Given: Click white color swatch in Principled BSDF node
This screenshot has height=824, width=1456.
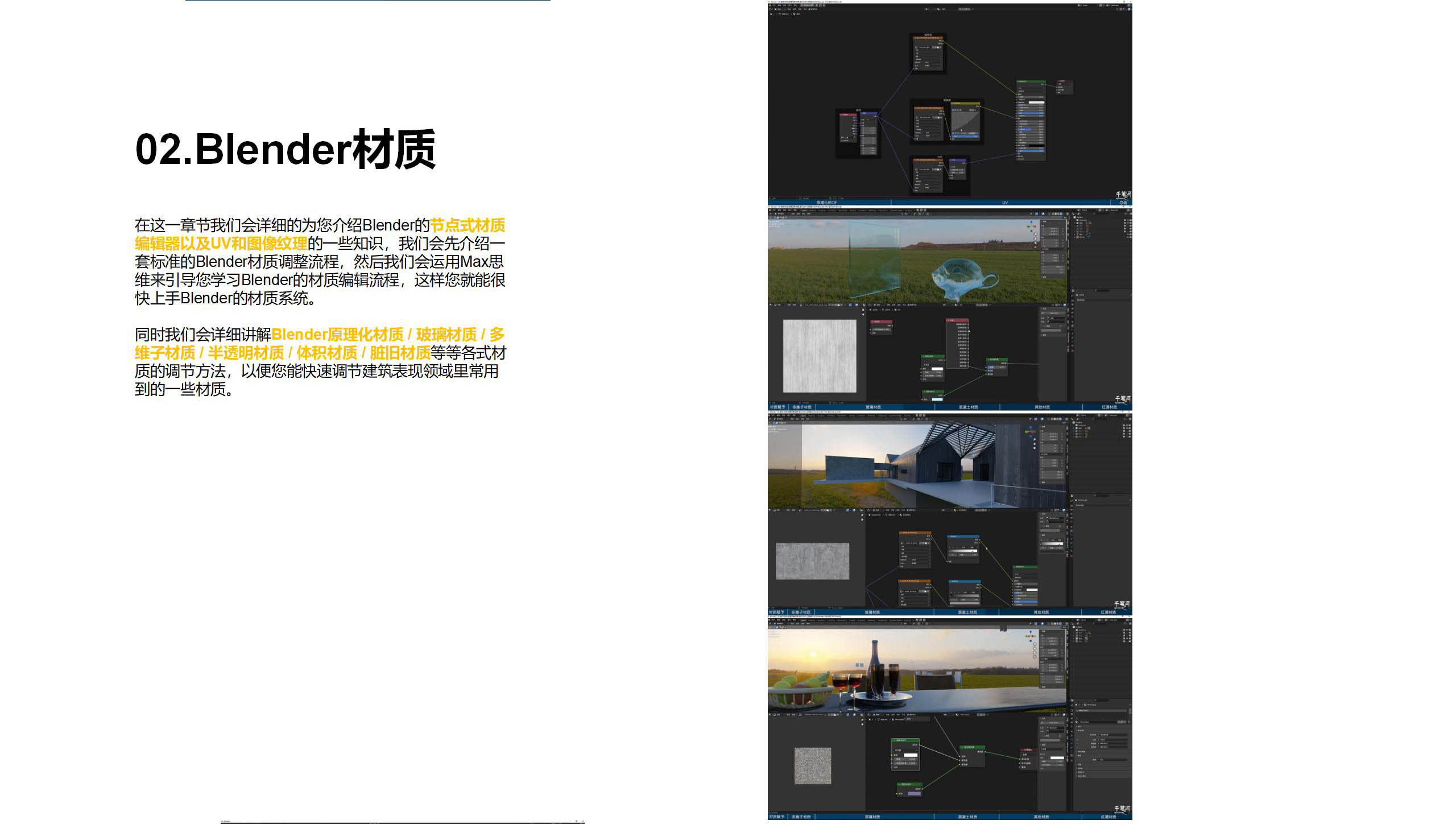Looking at the screenshot, I should 1037,102.
